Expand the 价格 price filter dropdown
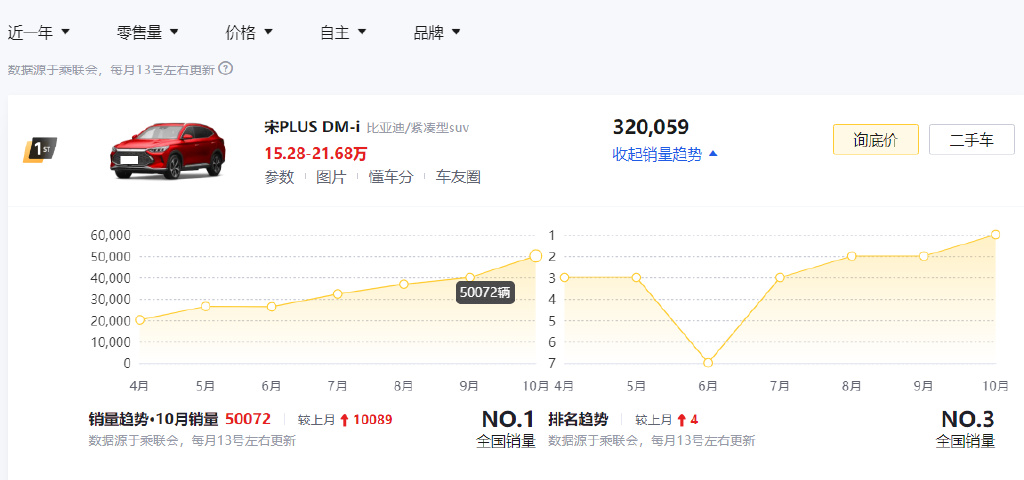Viewport: 1024px width, 480px height. click(249, 33)
